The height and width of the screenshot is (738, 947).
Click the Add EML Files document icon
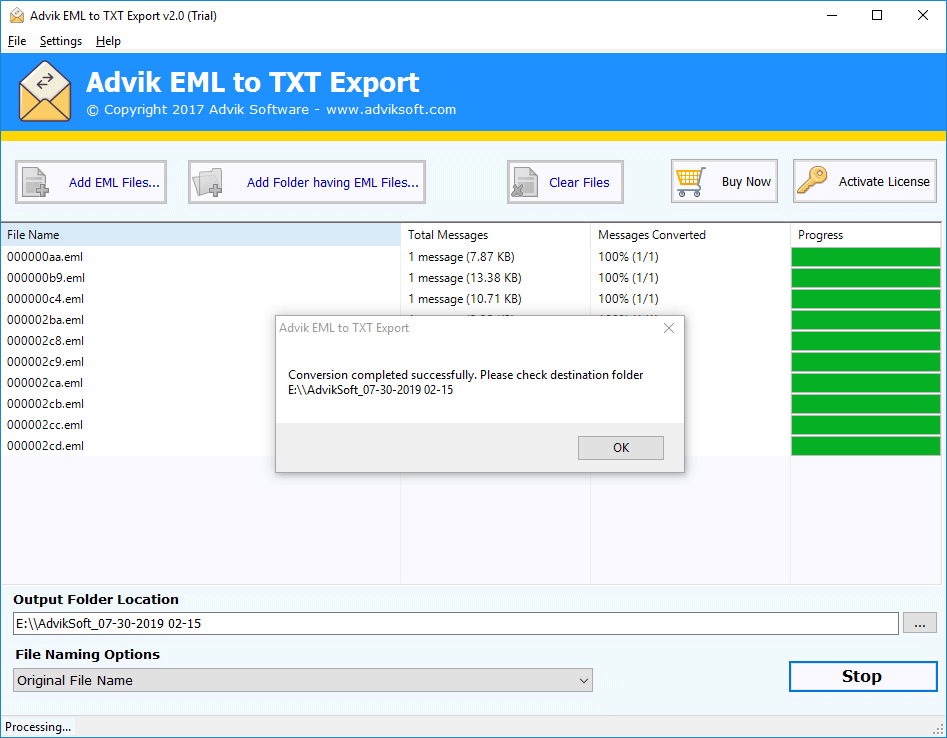pyautogui.click(x=35, y=182)
